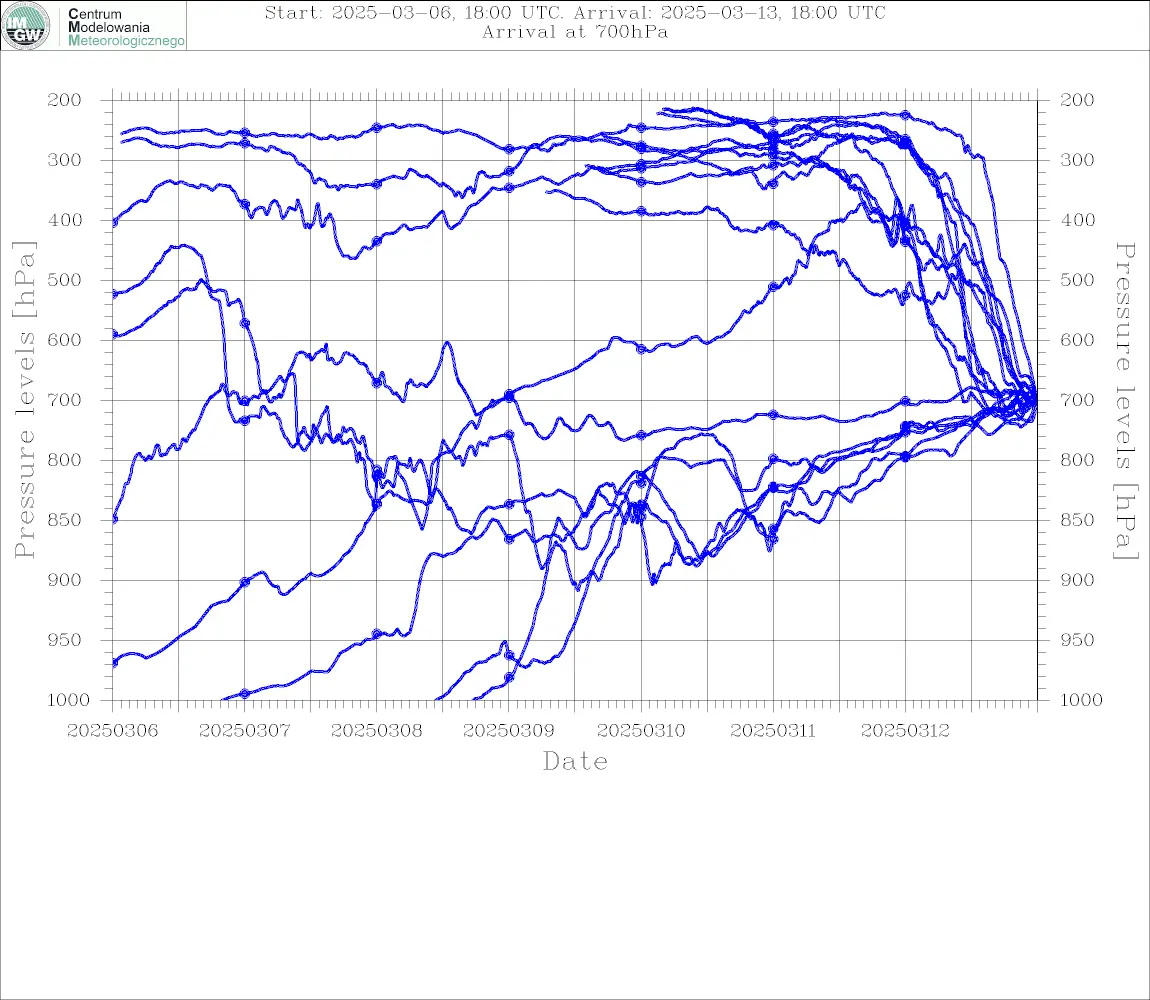This screenshot has width=1150, height=1000.
Task: Click the left y-axis label 400
Action: (65, 220)
